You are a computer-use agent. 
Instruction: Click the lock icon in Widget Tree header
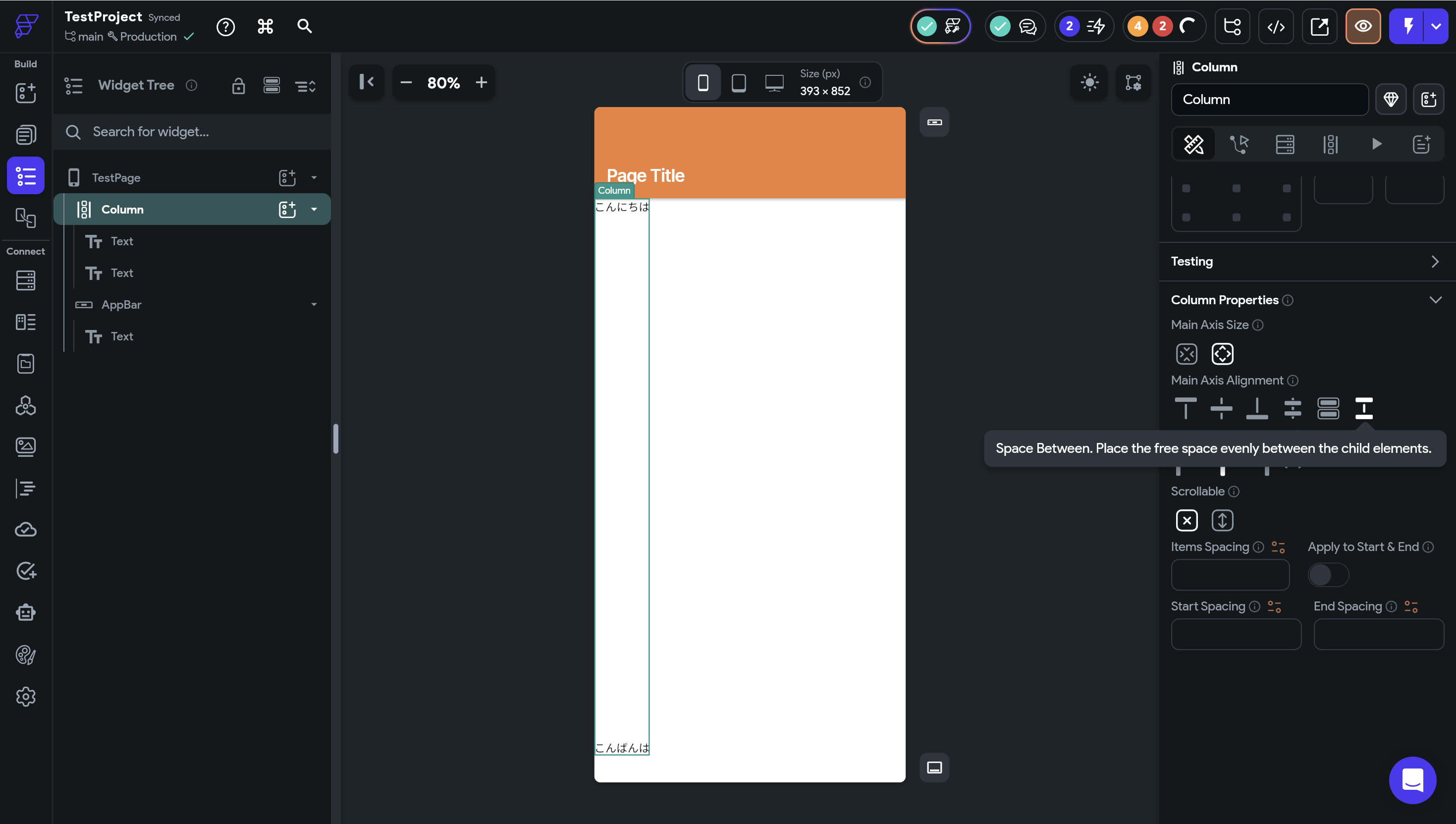pos(238,86)
